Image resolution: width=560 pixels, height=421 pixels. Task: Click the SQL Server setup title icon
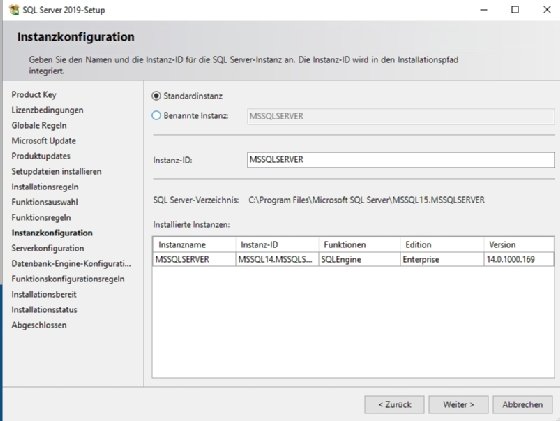tap(14, 10)
